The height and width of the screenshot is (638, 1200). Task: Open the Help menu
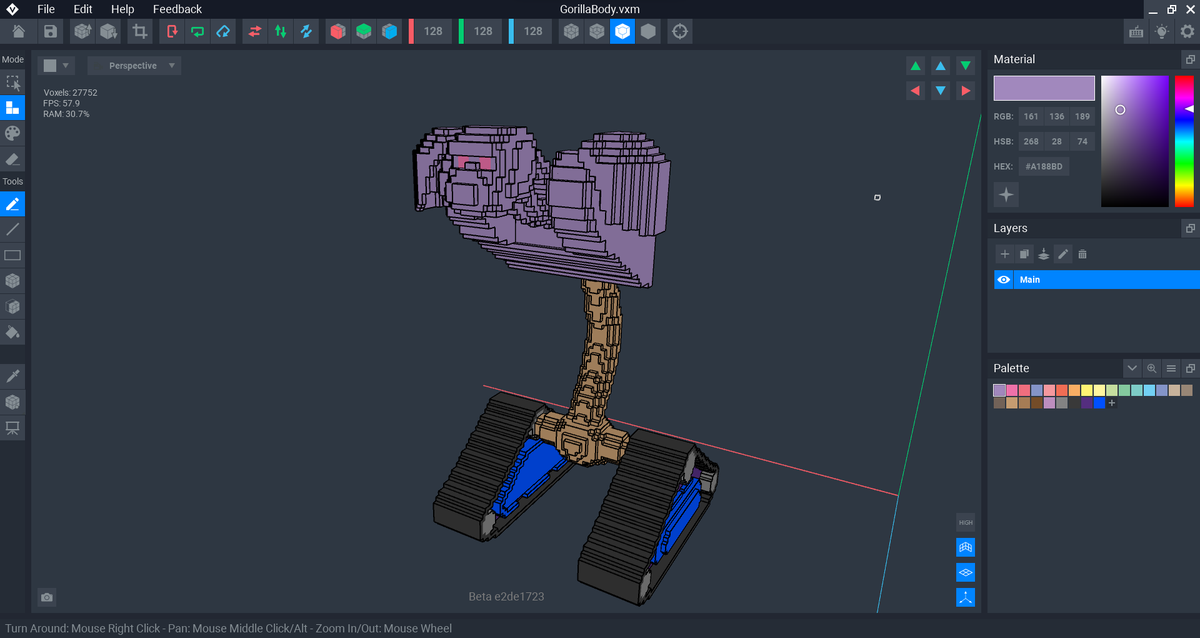122,9
